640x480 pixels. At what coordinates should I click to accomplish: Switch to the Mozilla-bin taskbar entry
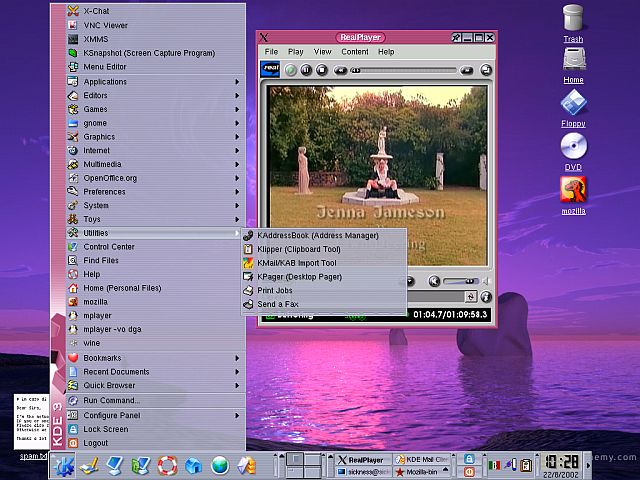(x=422, y=471)
